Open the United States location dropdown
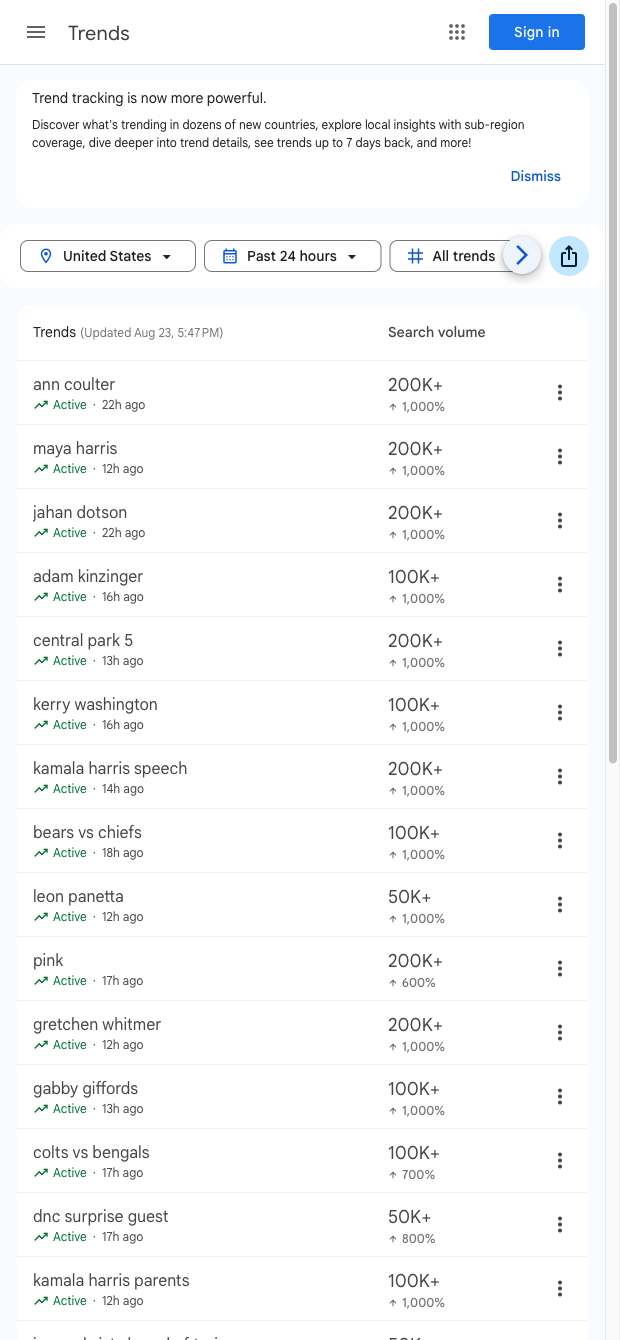 pyautogui.click(x=107, y=256)
